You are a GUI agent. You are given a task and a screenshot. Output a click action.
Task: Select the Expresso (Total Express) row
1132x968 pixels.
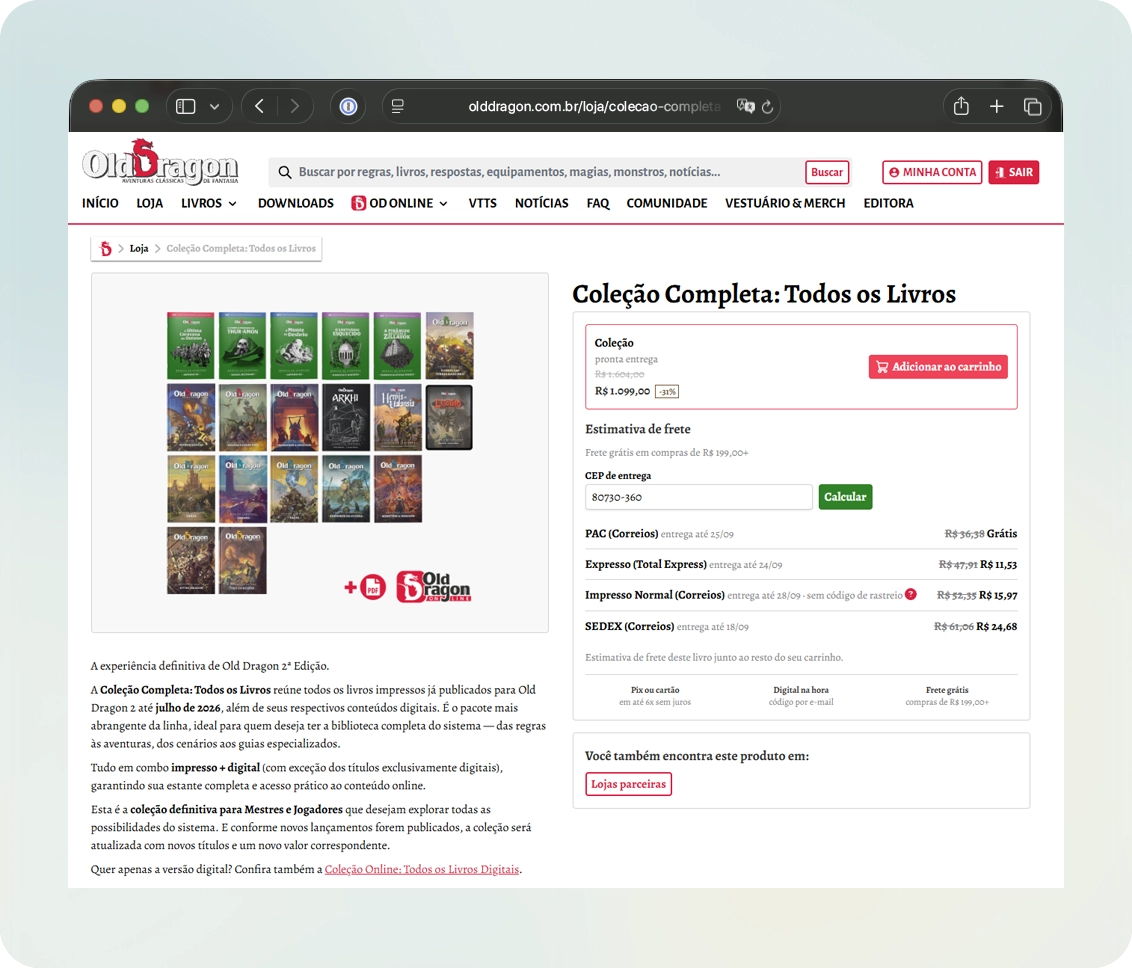(801, 564)
